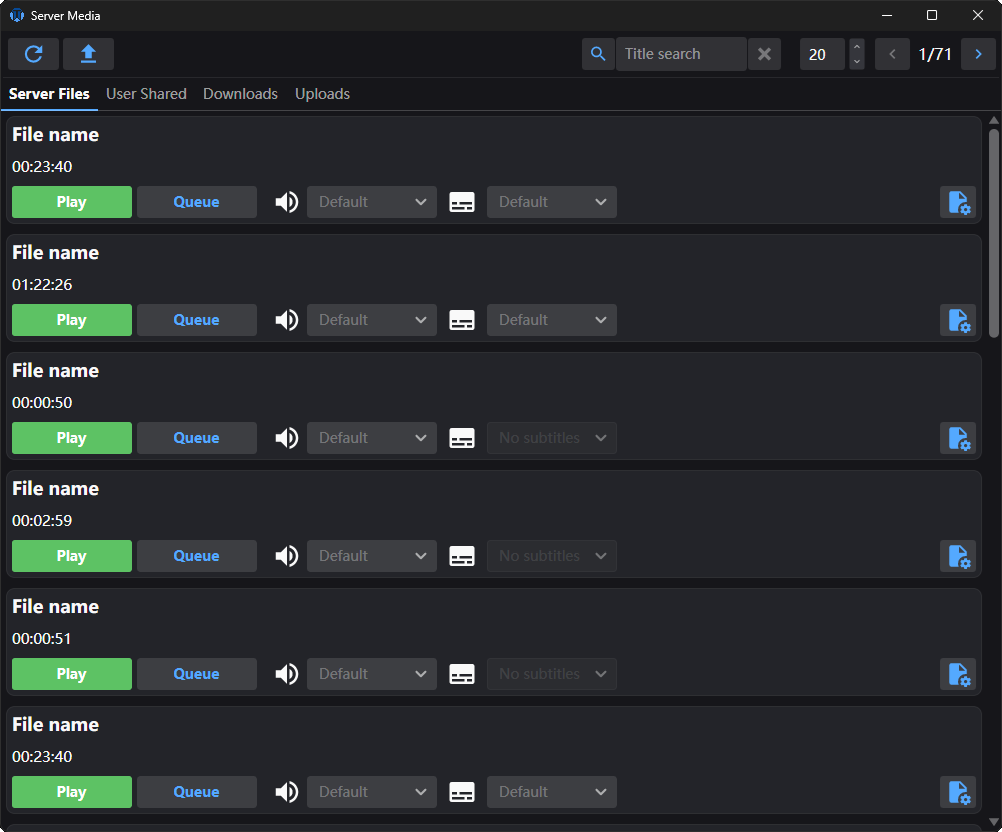Open file settings for the 00:00:50 entry

click(x=958, y=438)
